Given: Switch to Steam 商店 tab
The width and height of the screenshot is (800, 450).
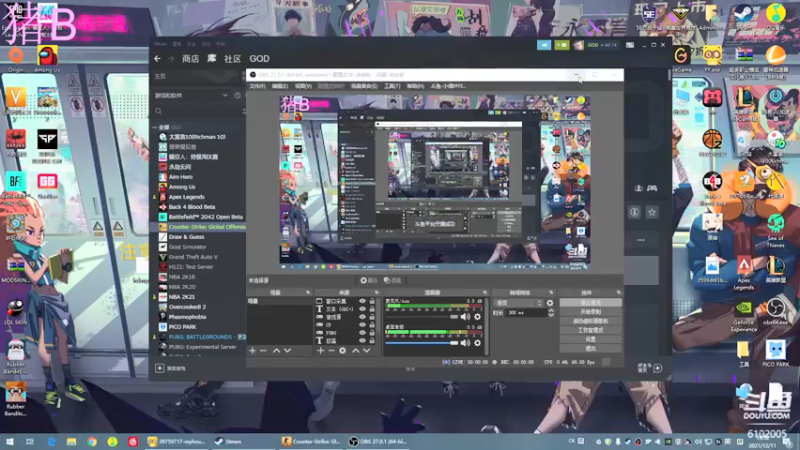Looking at the screenshot, I should [x=190, y=59].
